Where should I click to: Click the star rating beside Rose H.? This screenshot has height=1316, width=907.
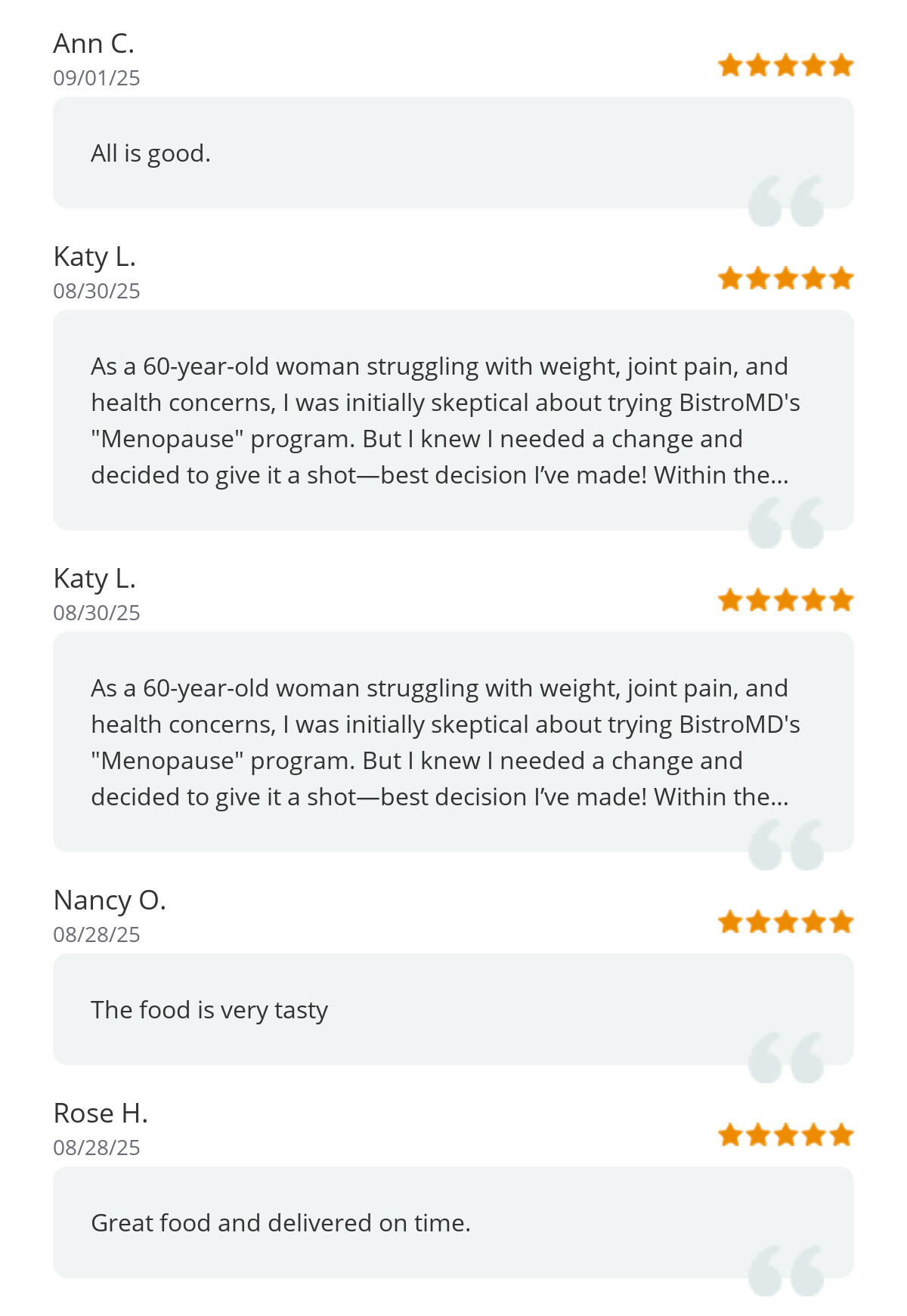pyautogui.click(x=785, y=1135)
